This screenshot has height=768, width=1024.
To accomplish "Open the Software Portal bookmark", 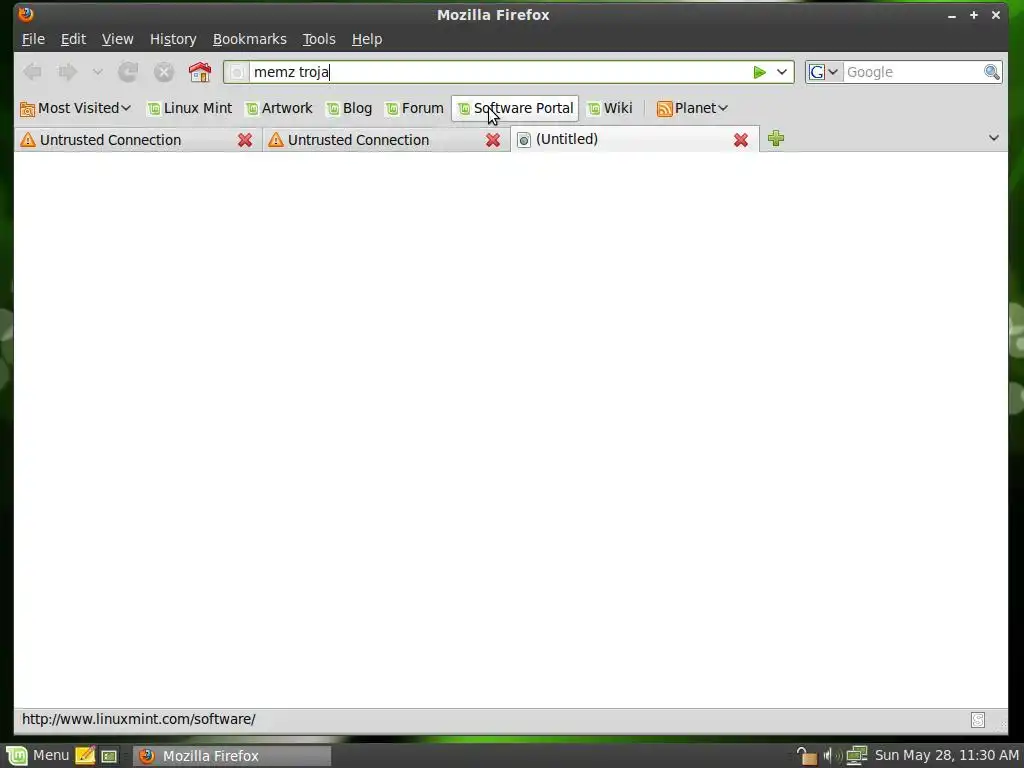I will tap(515, 108).
